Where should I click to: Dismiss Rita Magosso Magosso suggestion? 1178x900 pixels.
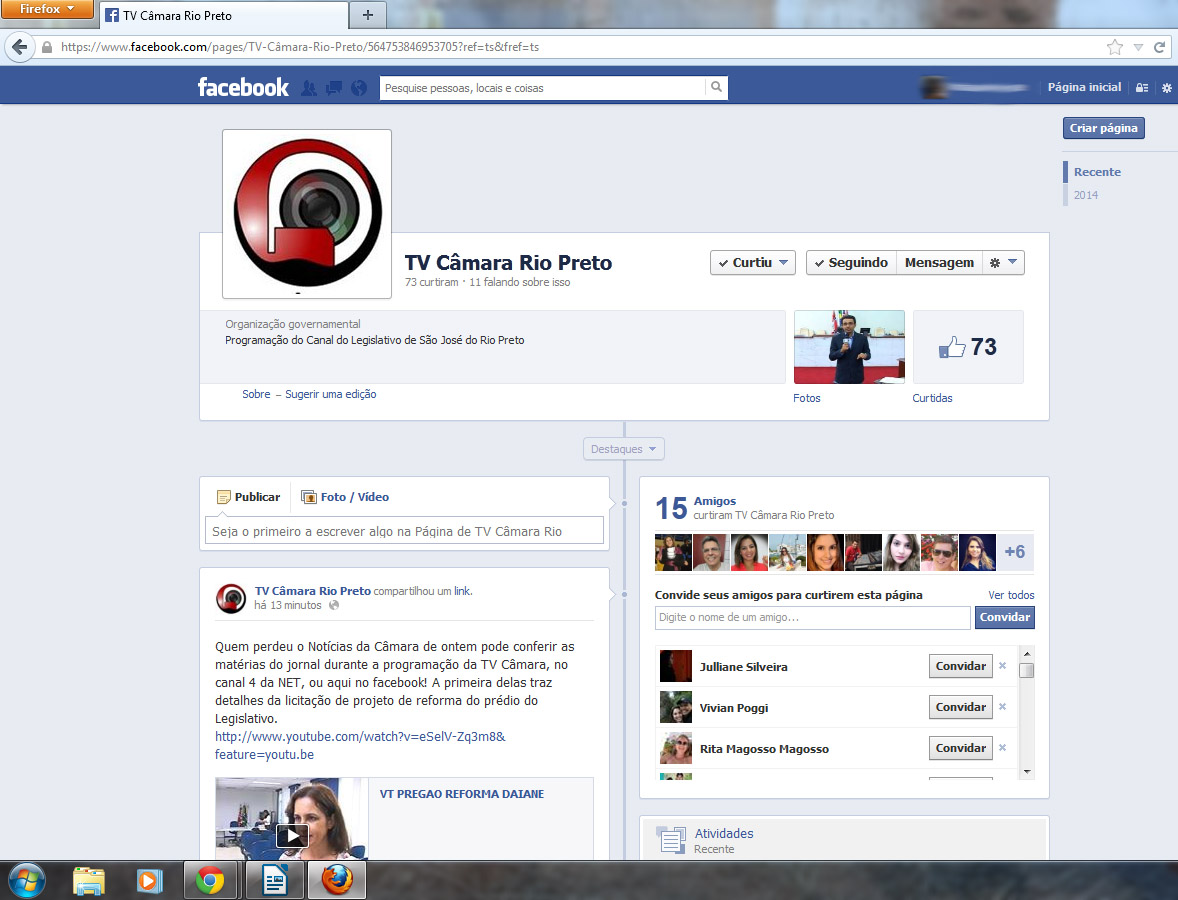click(1002, 747)
